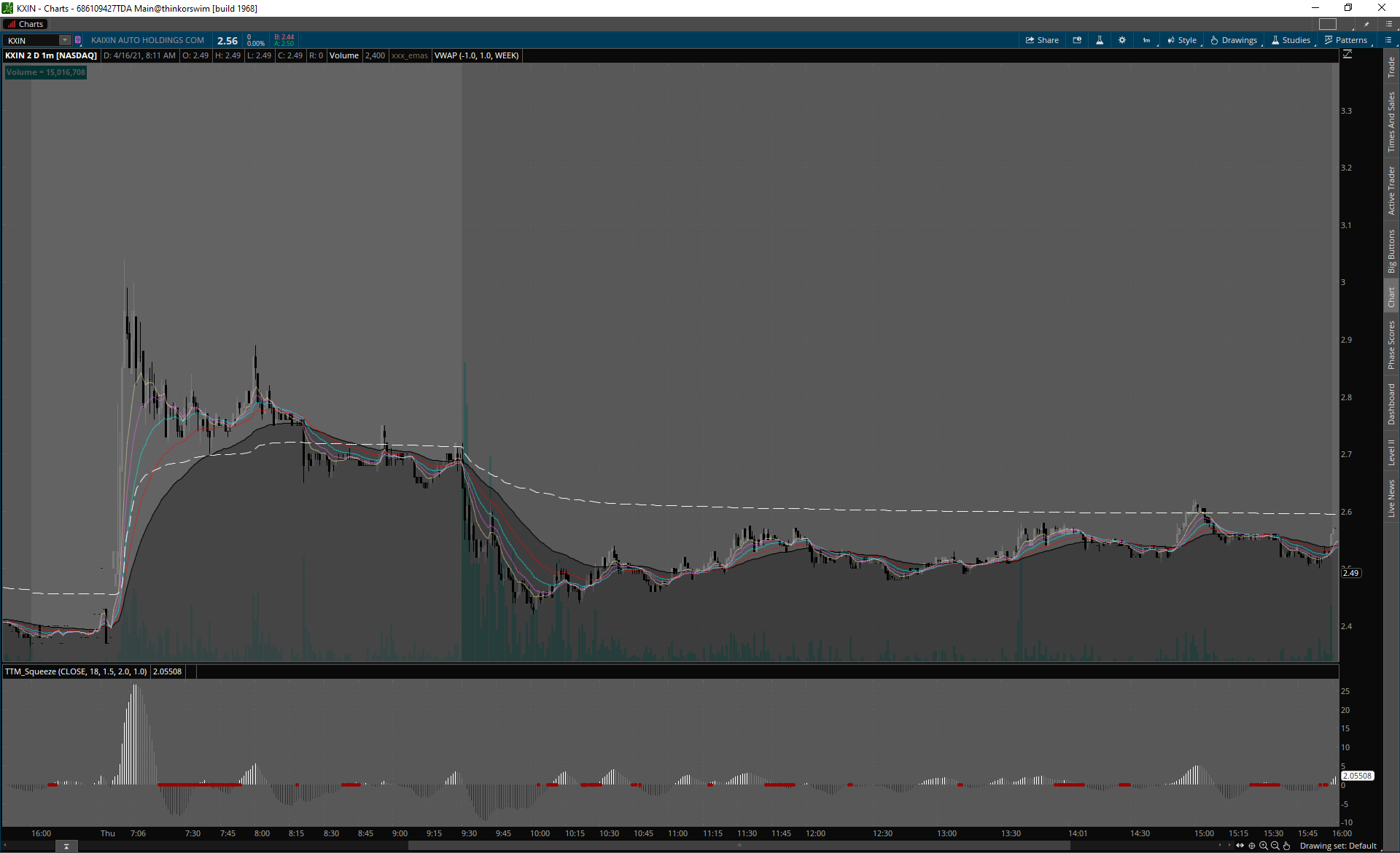Open the chart settings gear icon
This screenshot has width=1400, height=853.
1122,40
